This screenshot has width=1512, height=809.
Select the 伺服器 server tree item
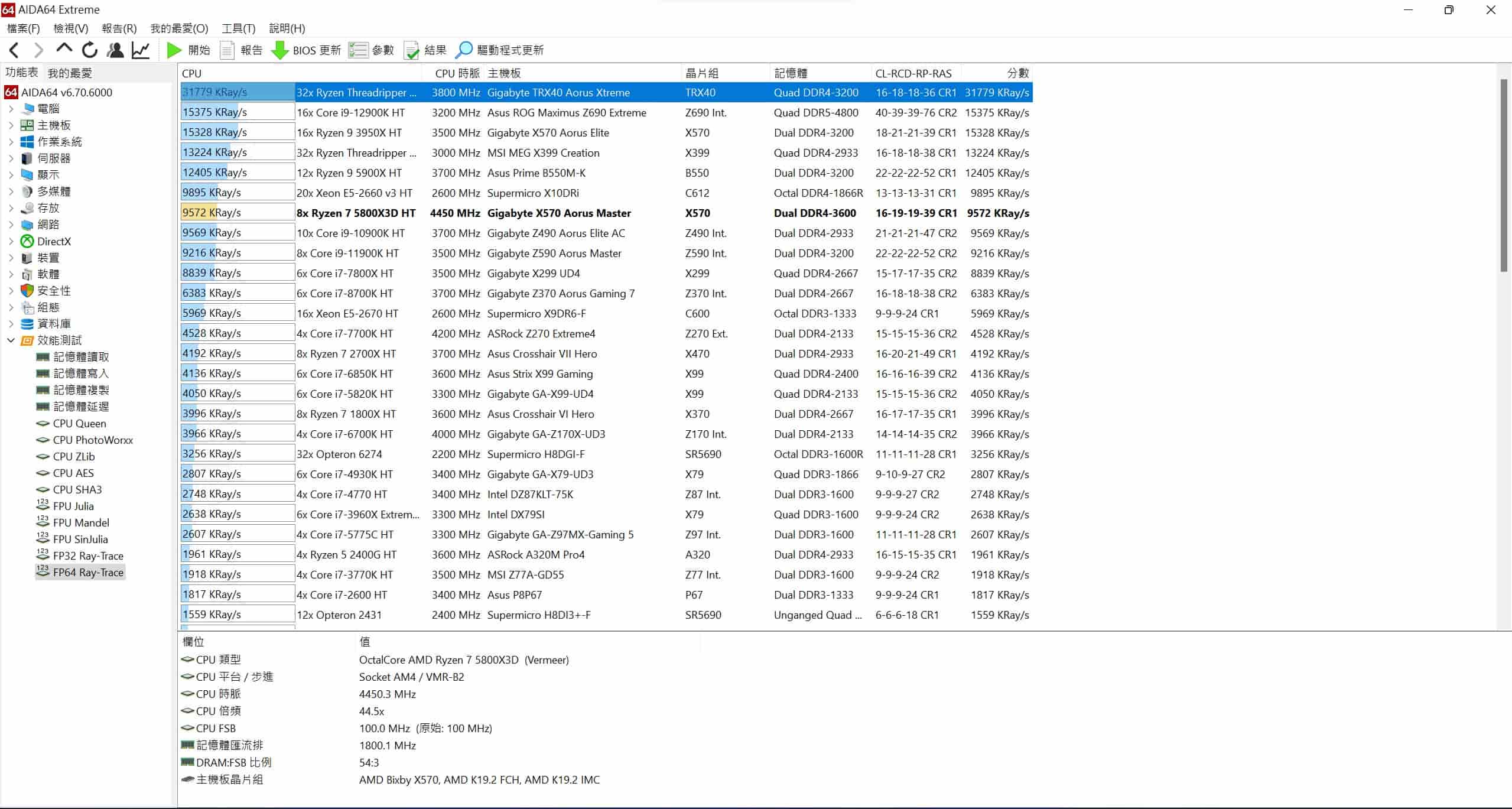pos(46,158)
